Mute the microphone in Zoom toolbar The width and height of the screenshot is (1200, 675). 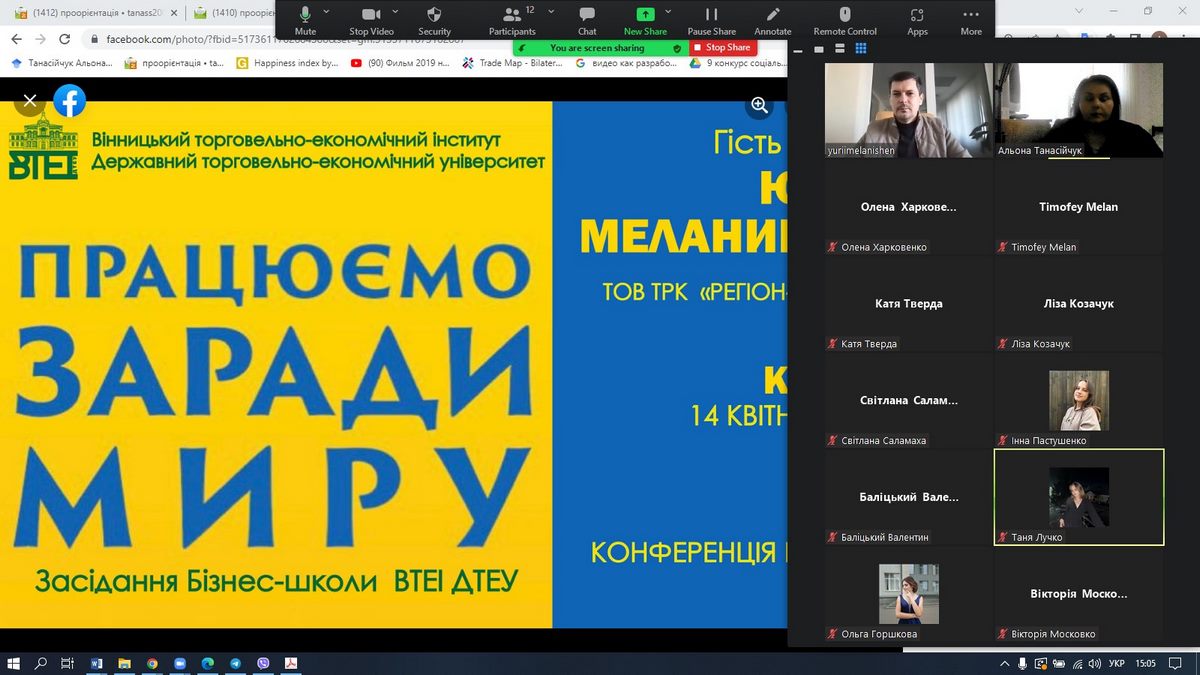305,16
